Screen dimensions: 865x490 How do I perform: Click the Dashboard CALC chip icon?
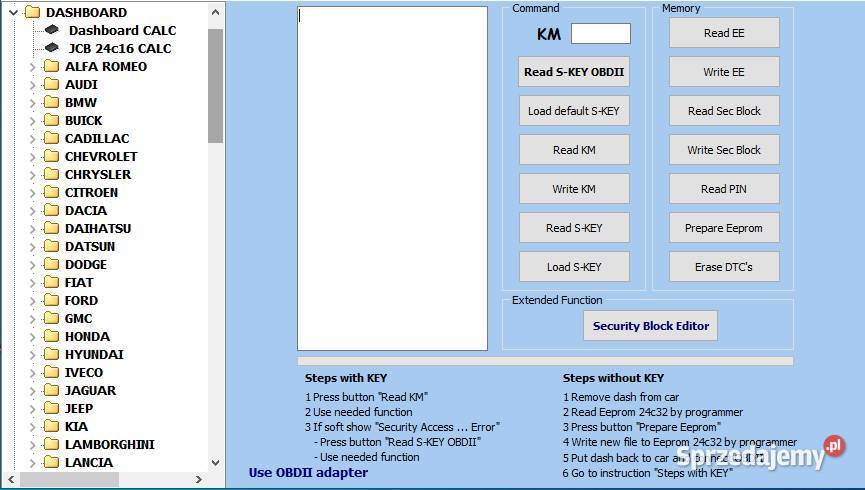click(52, 30)
